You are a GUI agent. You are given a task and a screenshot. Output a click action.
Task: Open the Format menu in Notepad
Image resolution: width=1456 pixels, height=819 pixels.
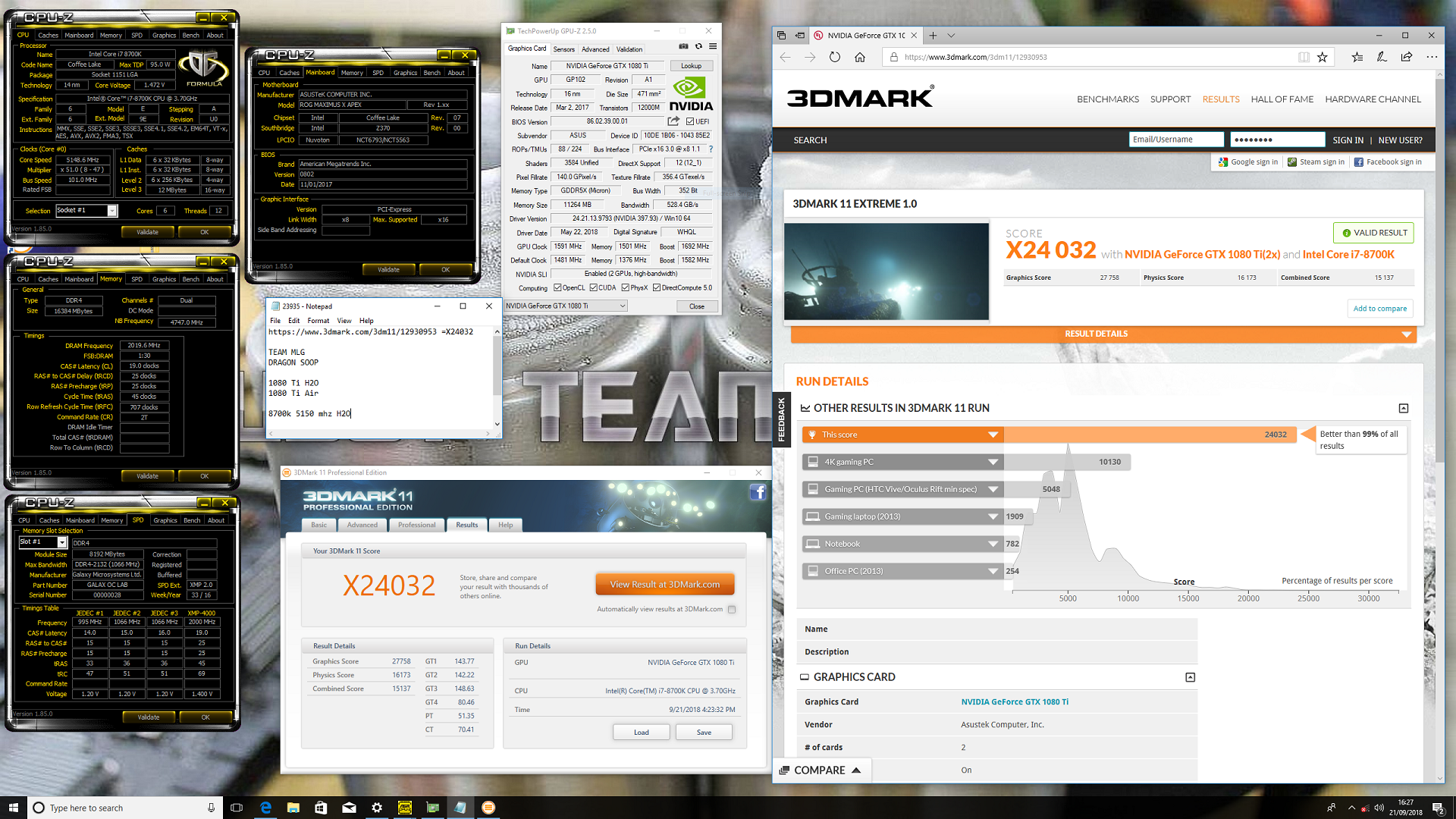318,321
